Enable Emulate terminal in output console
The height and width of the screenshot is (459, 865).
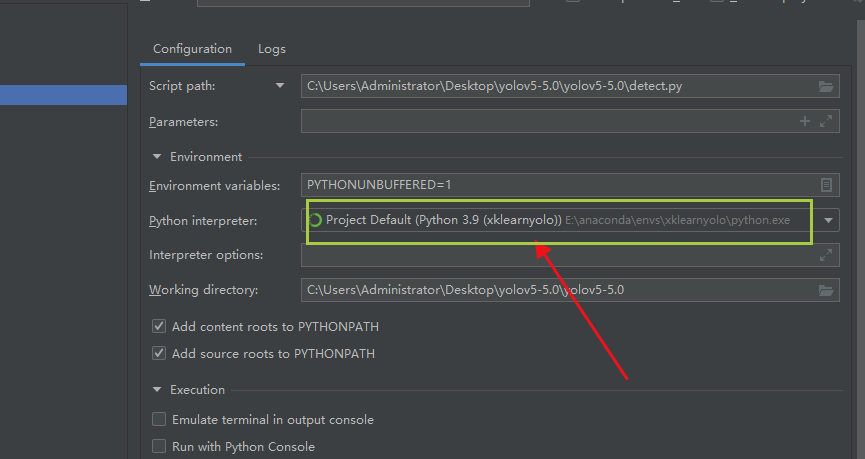pos(159,420)
